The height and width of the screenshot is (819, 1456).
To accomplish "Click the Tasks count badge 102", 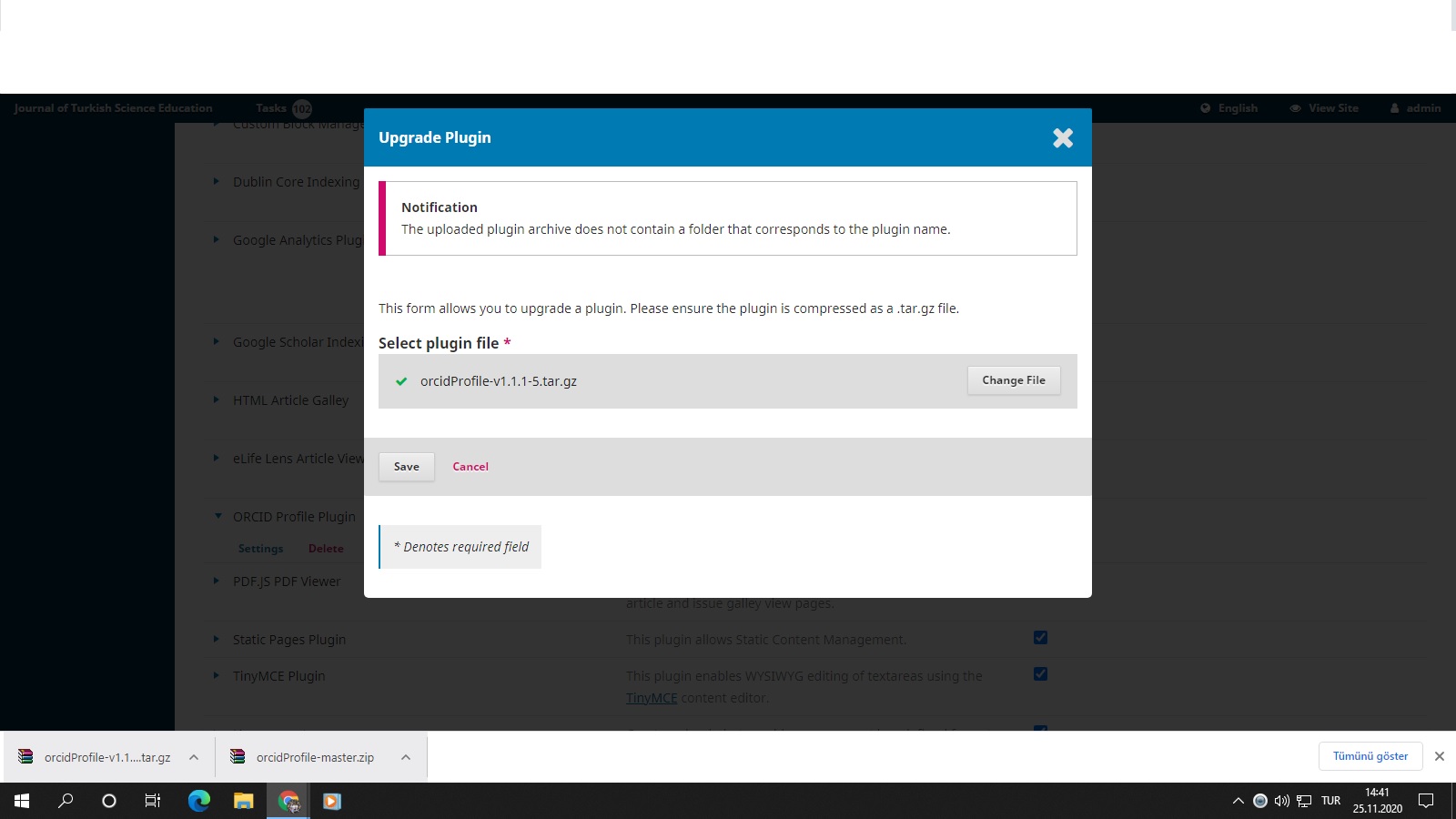I will tap(302, 109).
